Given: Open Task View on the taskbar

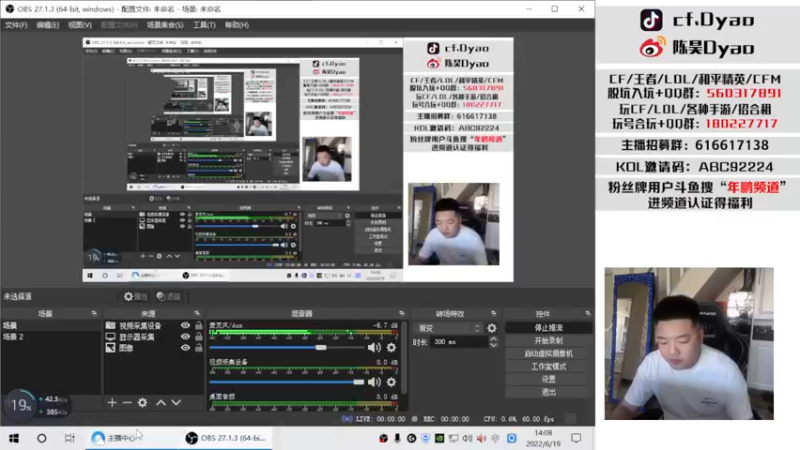Looking at the screenshot, I should coord(69,438).
